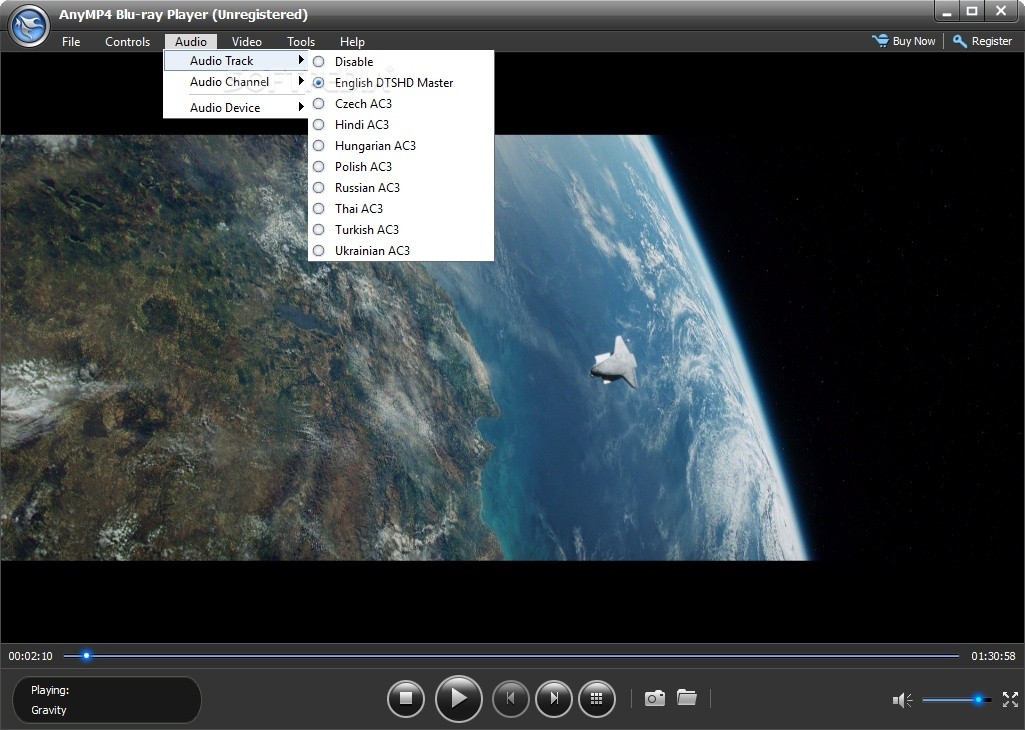Viewport: 1025px width, 730px height.
Task: Close the open Audio menu
Action: pyautogui.click(x=191, y=42)
